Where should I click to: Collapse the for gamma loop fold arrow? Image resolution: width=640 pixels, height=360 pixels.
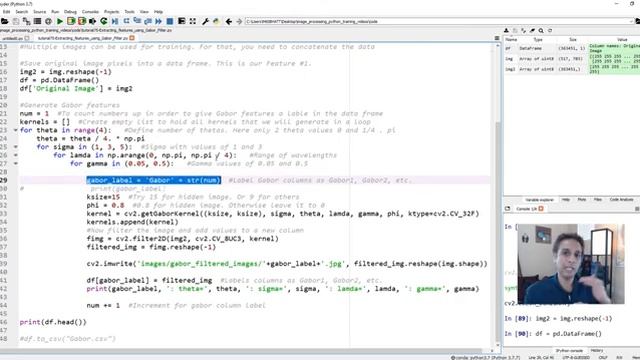click(16, 163)
